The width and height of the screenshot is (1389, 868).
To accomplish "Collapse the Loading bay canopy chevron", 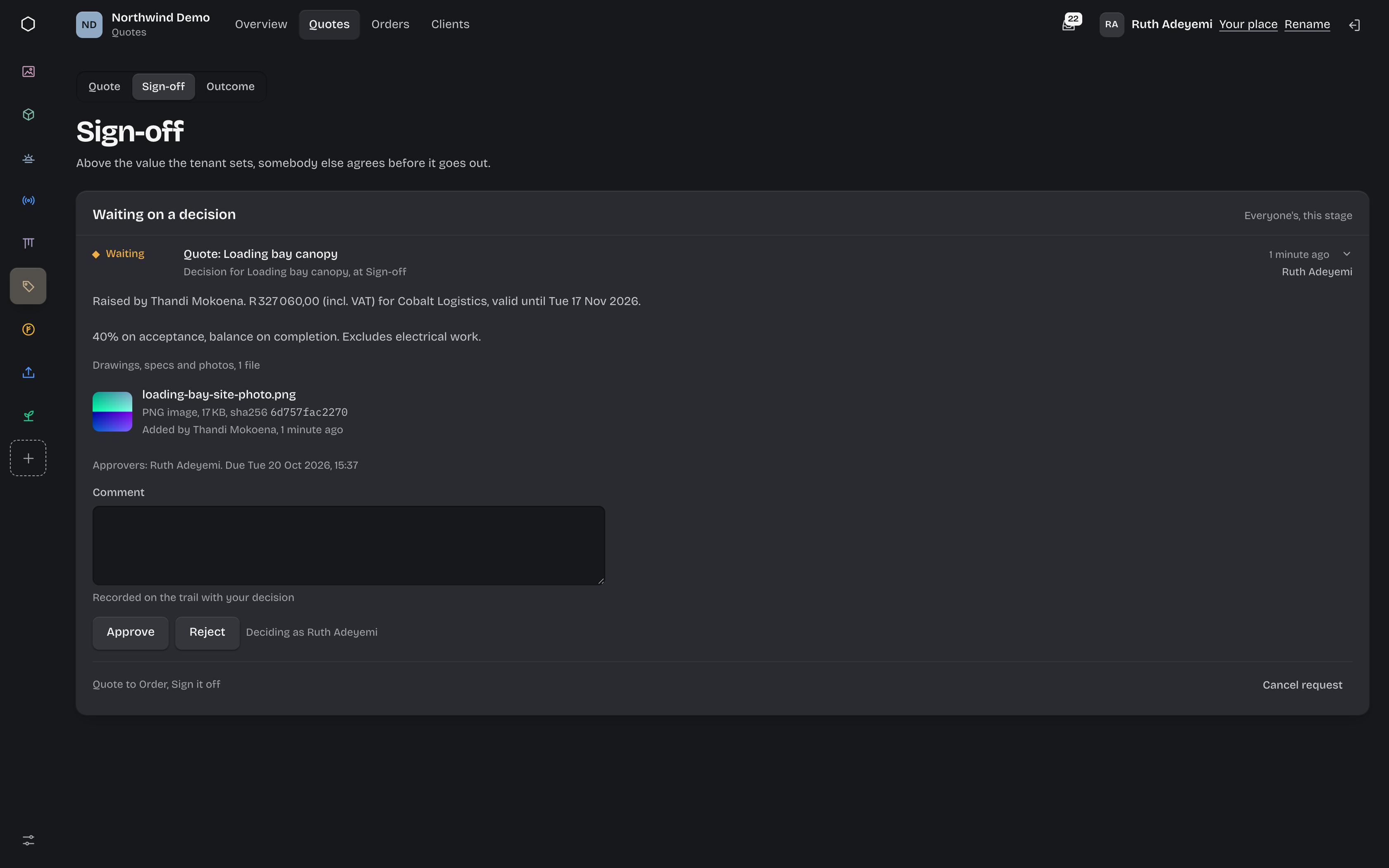I will click(x=1346, y=254).
